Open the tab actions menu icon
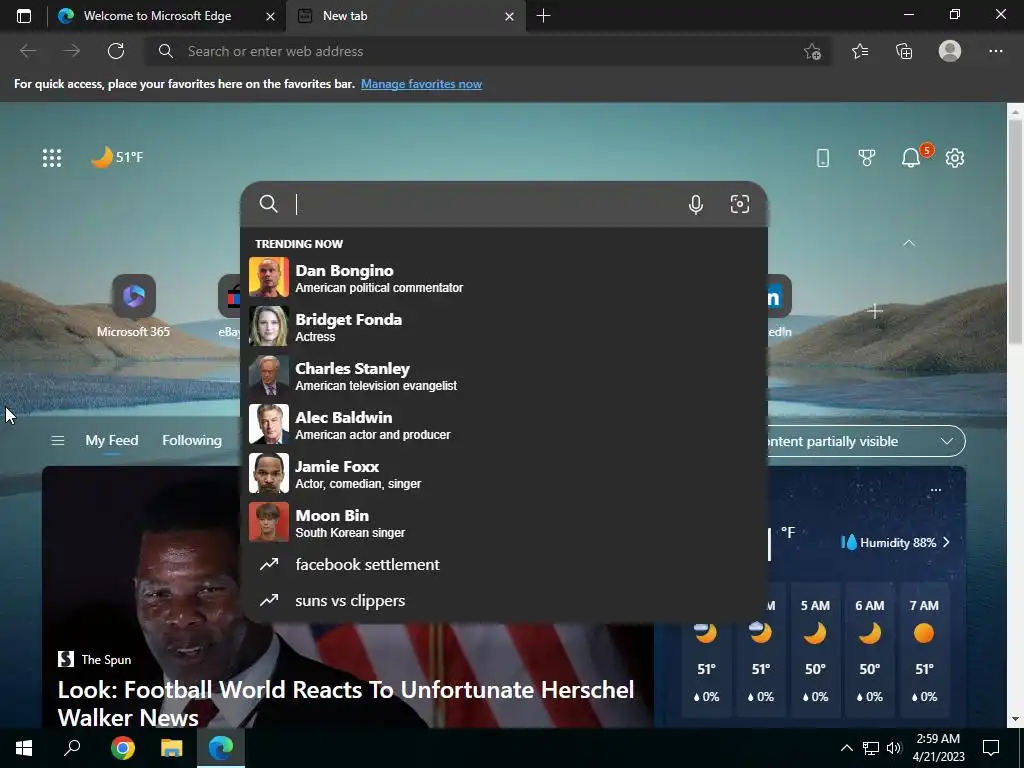This screenshot has height=768, width=1024. point(24,16)
